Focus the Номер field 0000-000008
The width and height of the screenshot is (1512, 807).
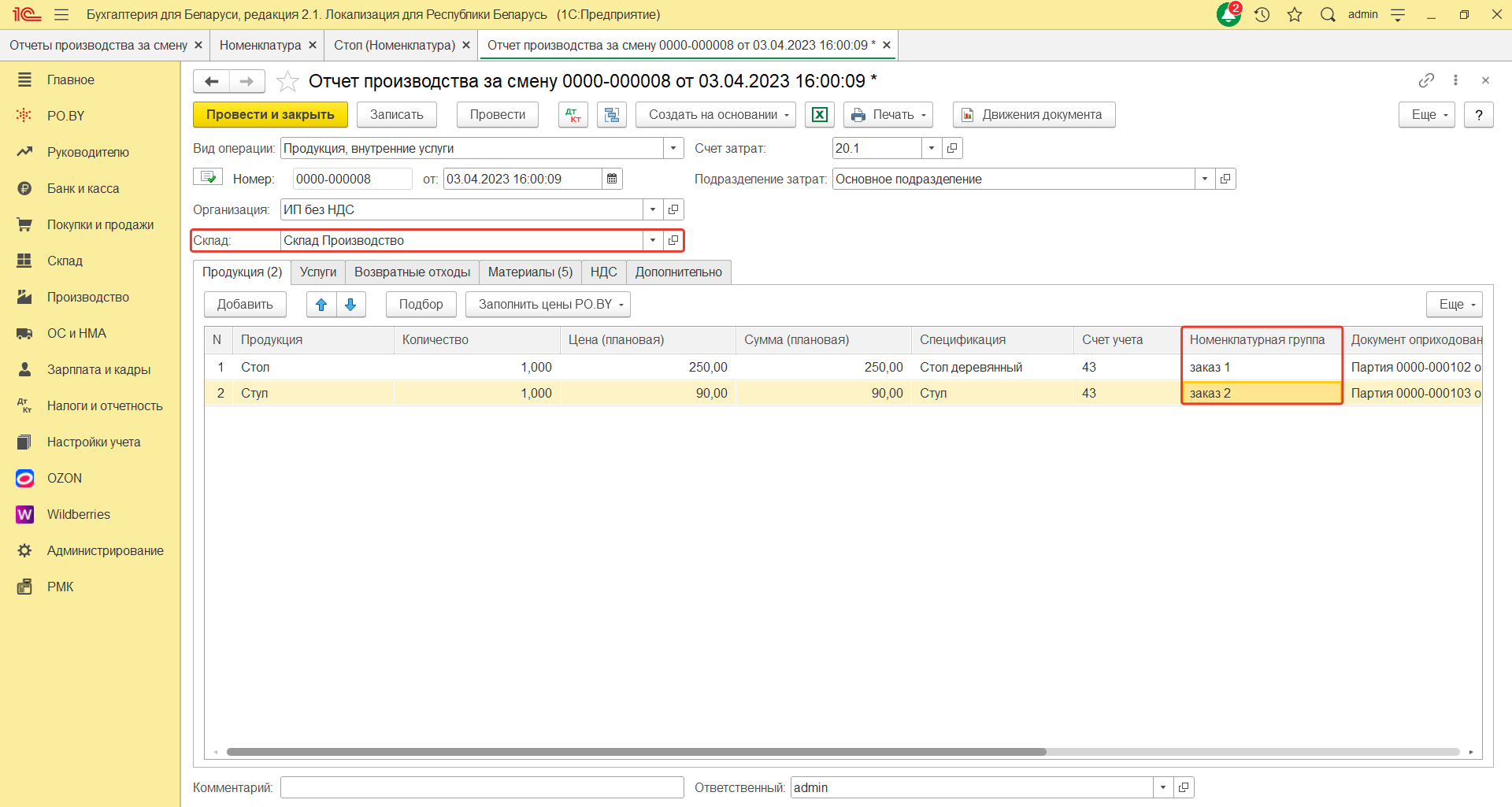click(x=353, y=179)
